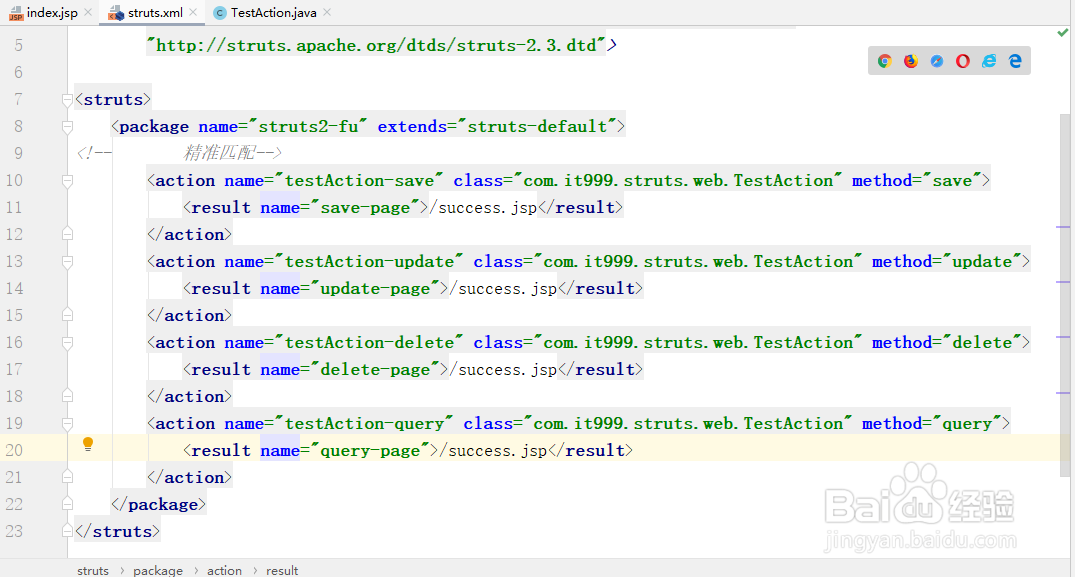This screenshot has height=577, width=1075.
Task: Click the light bulb intention icon
Action: (x=88, y=444)
